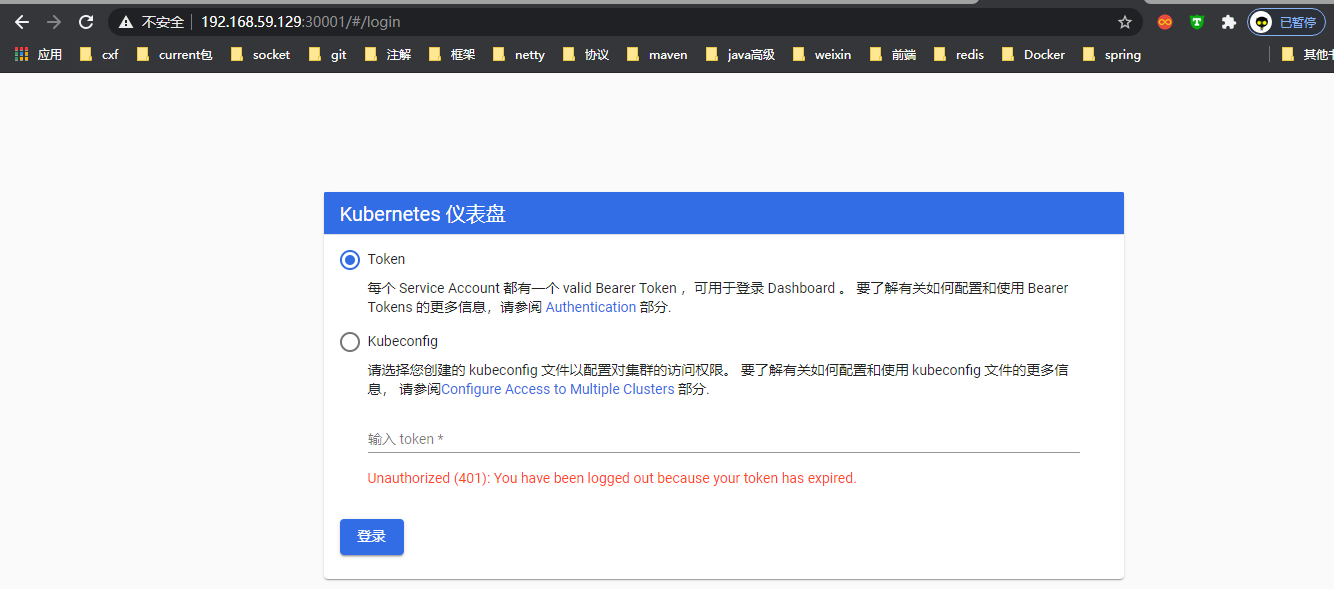Open the netty bookmark folder
Image resolution: width=1334 pixels, height=589 pixels.
[519, 55]
